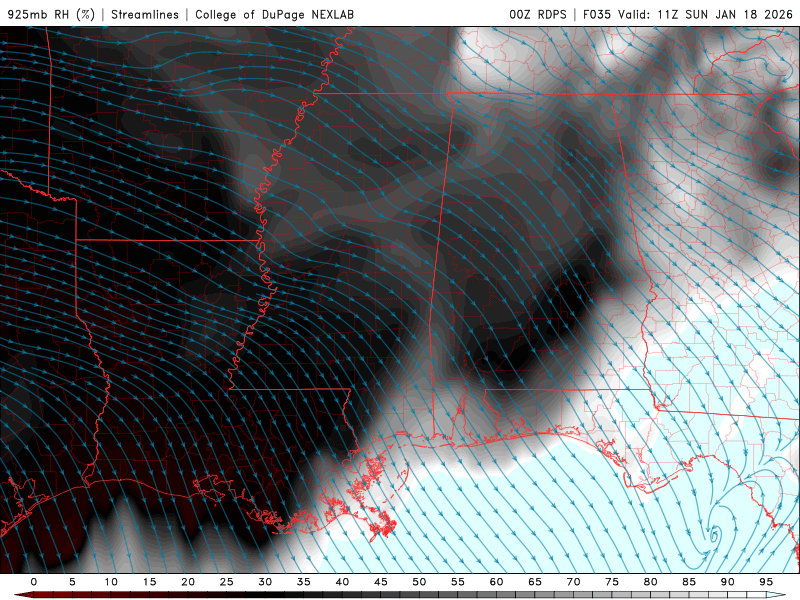This screenshot has height=600, width=800.
Task: Click the "45" tick label on color scale
Action: 381,582
